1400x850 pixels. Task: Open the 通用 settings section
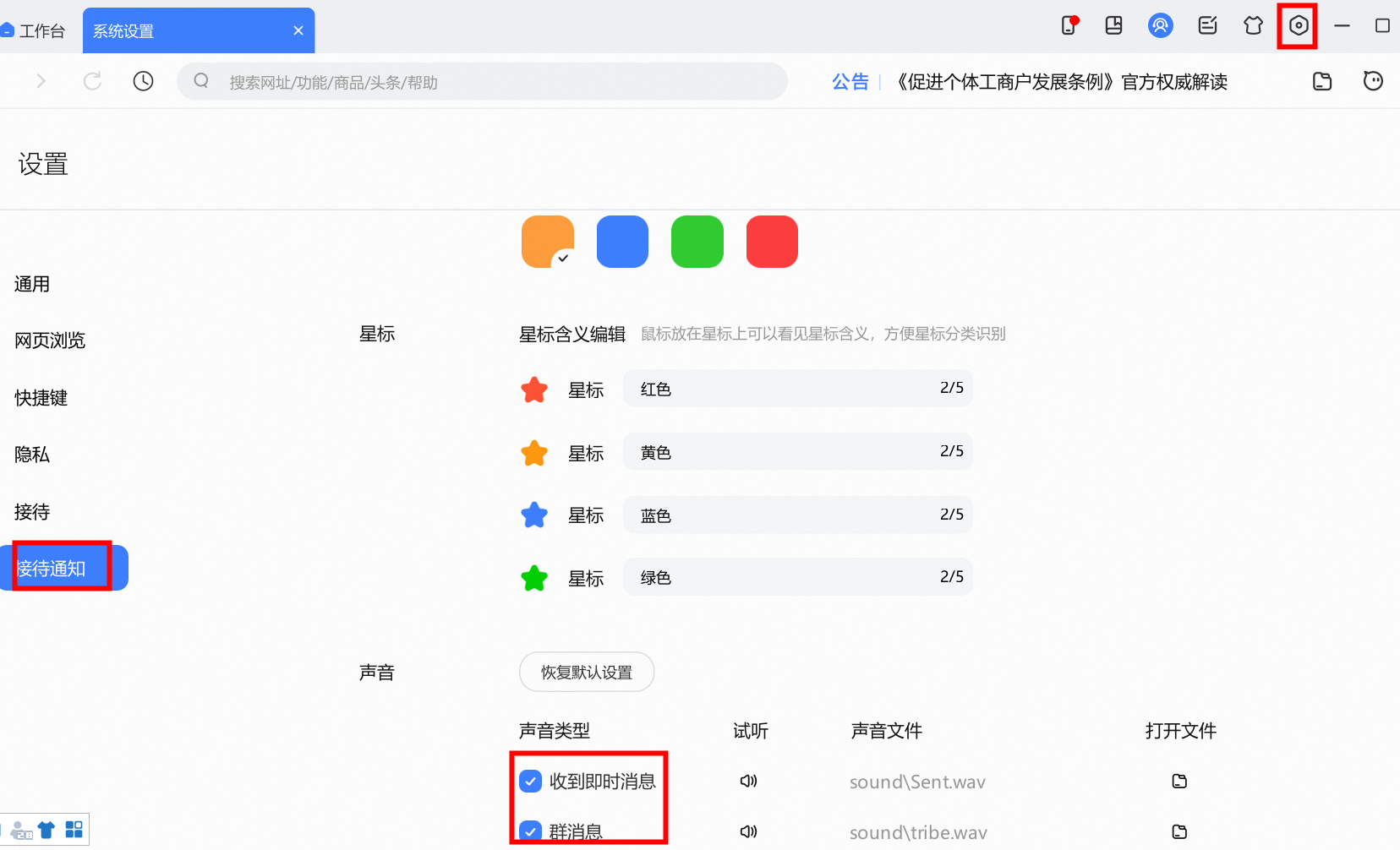[x=32, y=284]
